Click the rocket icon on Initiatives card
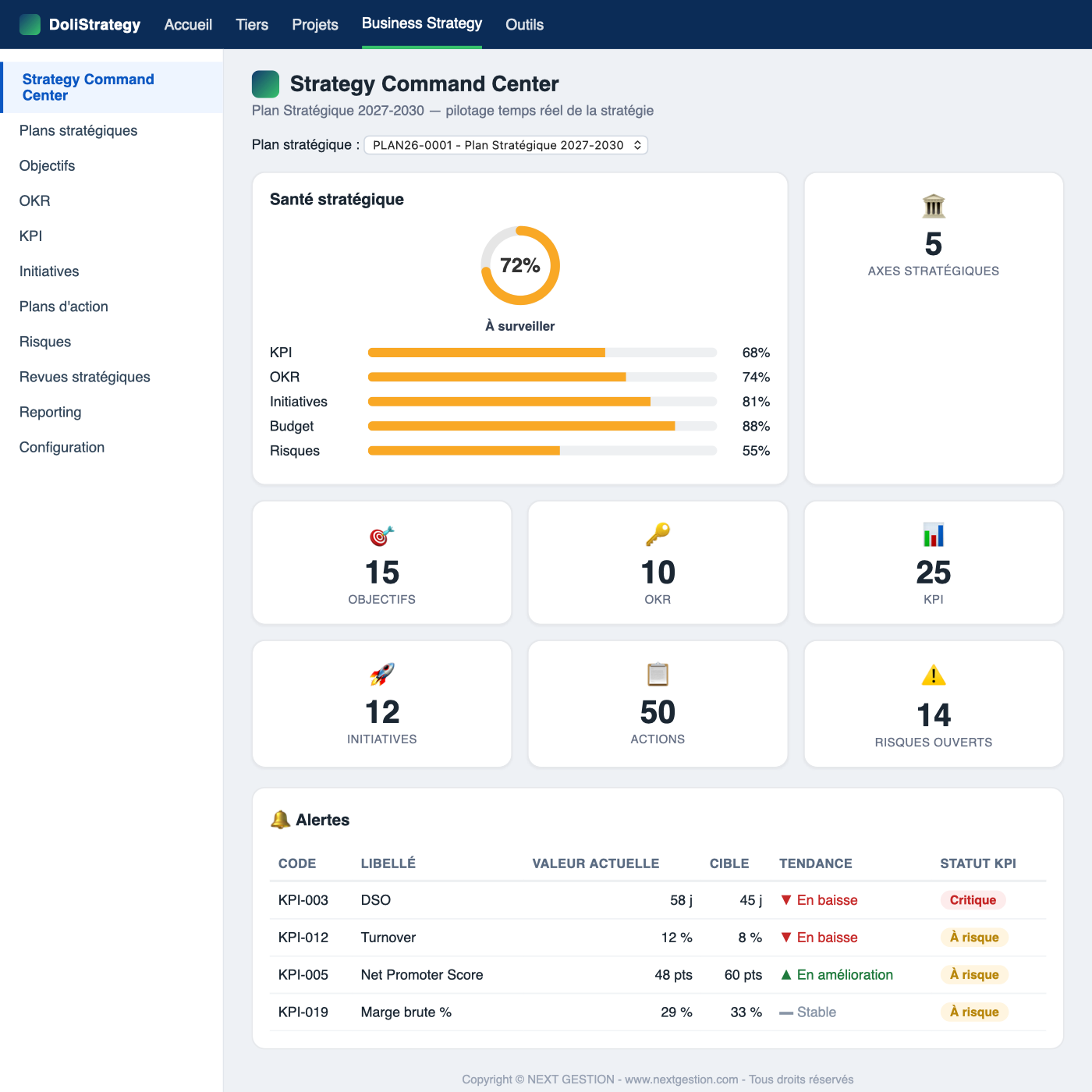 click(382, 675)
